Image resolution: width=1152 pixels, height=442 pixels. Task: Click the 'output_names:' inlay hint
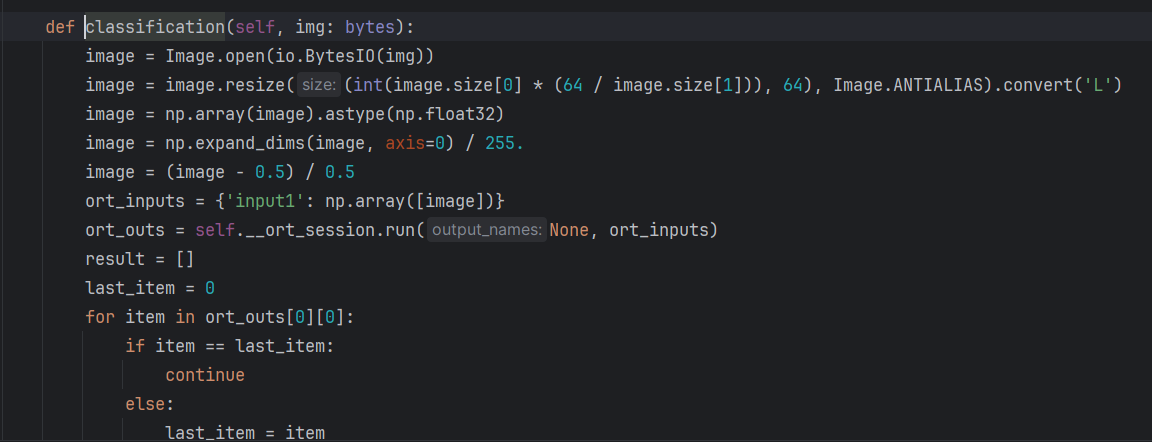point(486,231)
